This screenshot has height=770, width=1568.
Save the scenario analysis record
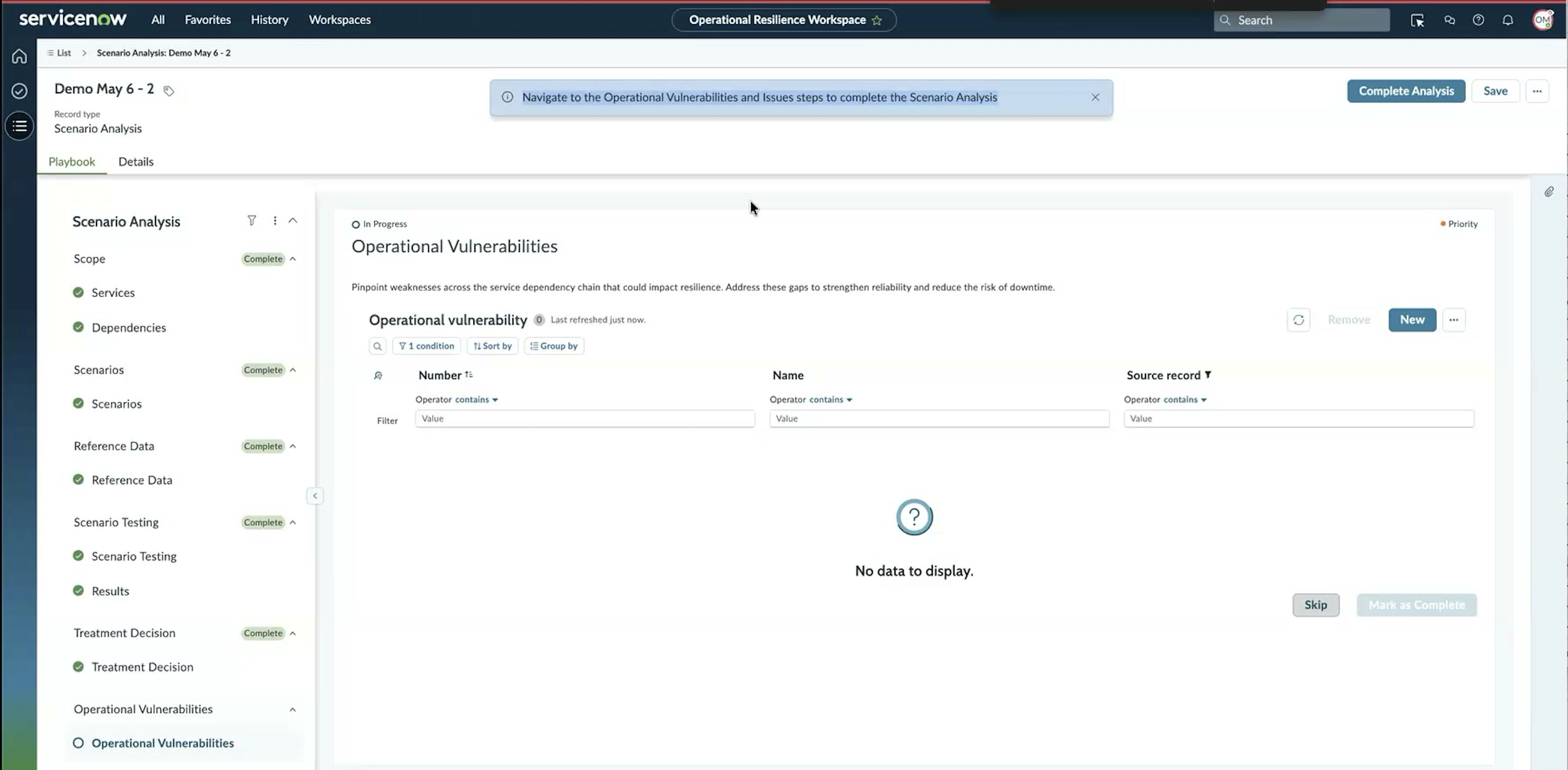(1495, 91)
